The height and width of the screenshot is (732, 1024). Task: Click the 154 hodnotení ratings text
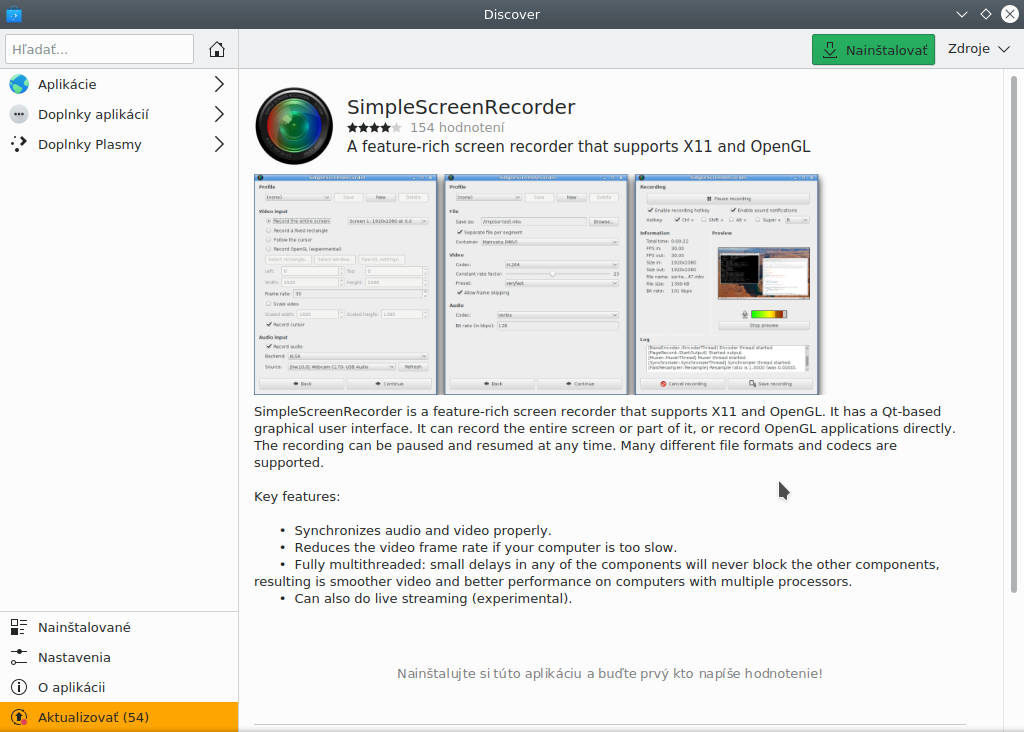(457, 127)
